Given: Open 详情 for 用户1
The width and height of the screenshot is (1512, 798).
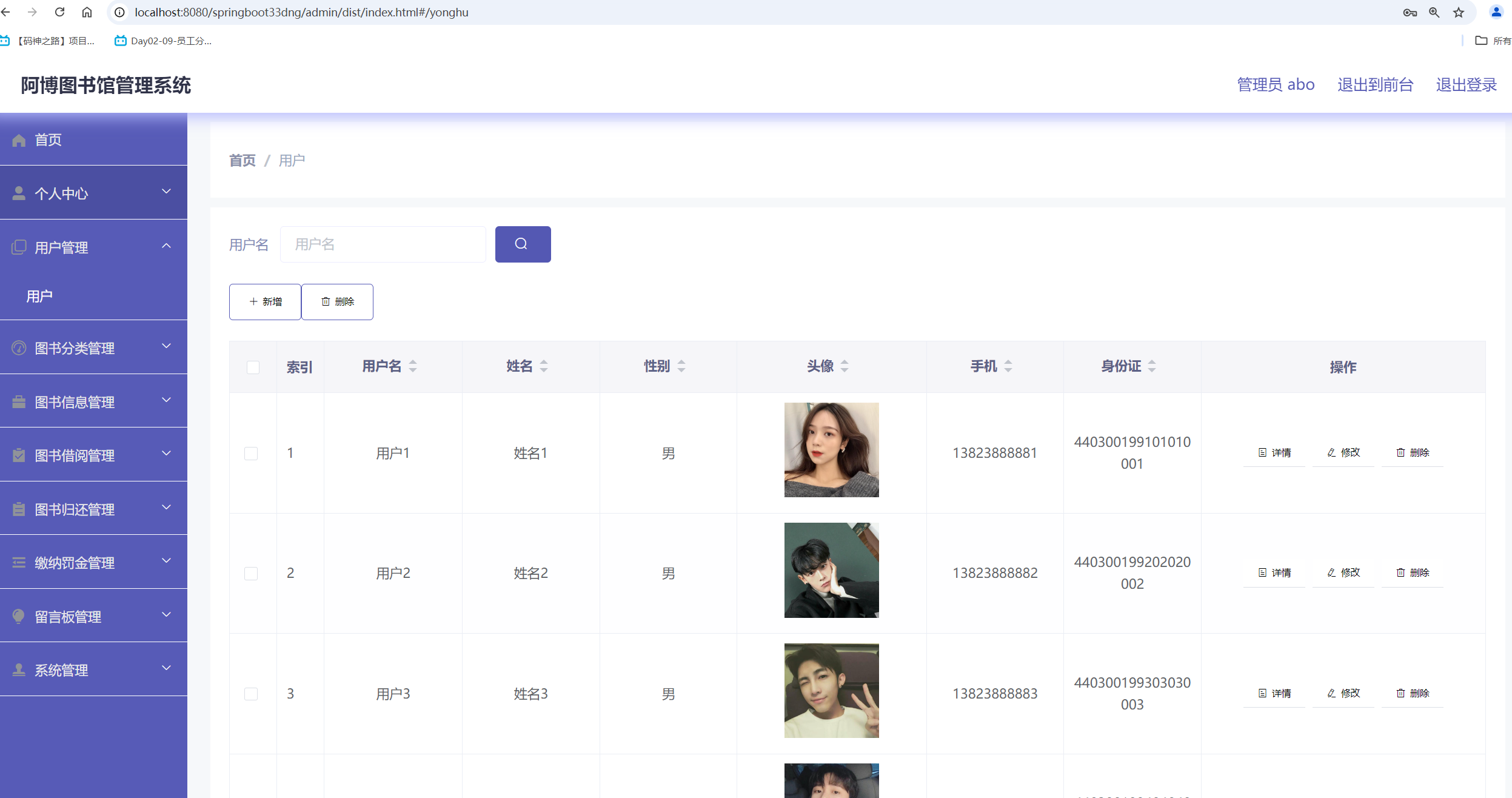Looking at the screenshot, I should coord(1274,452).
